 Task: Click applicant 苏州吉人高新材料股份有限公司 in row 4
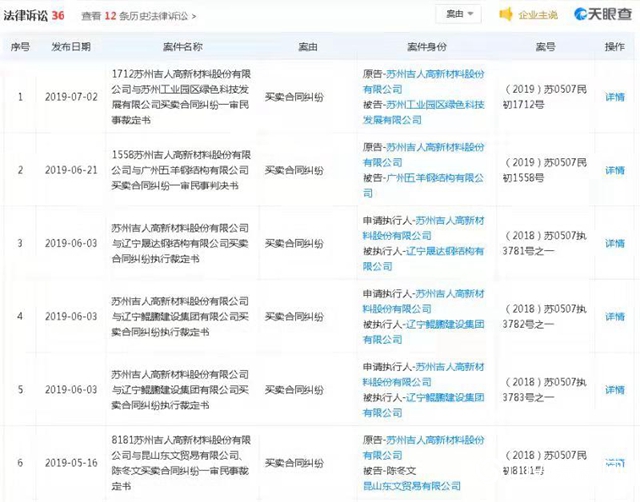(x=424, y=301)
